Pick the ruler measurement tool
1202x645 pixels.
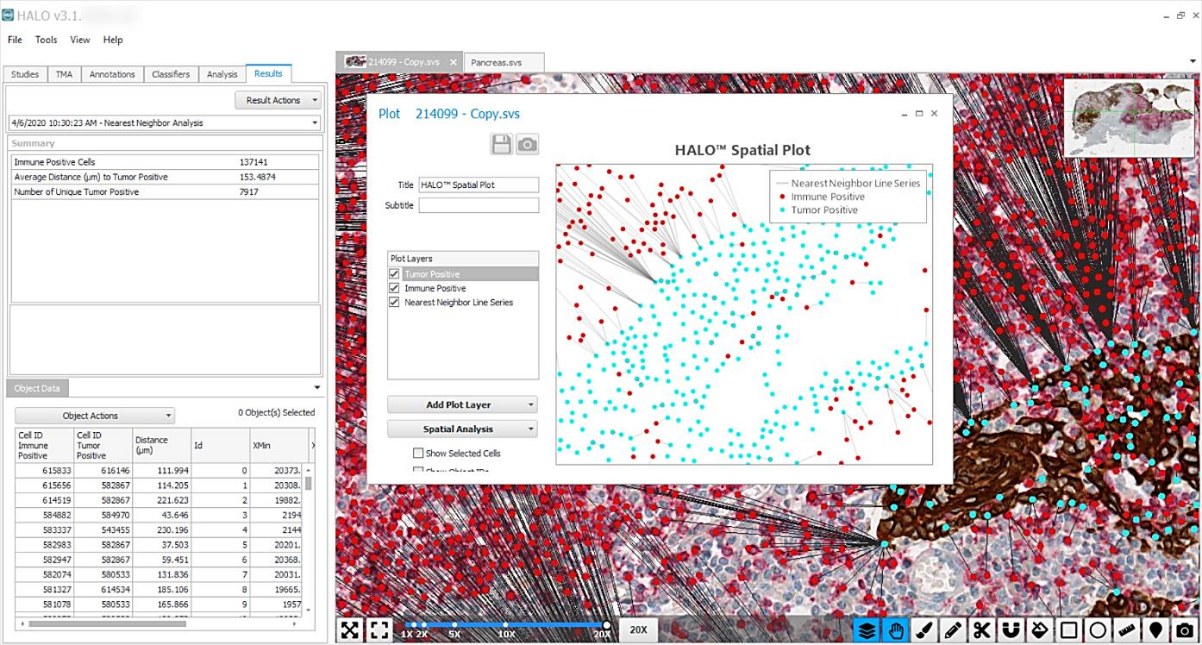tap(1127, 630)
